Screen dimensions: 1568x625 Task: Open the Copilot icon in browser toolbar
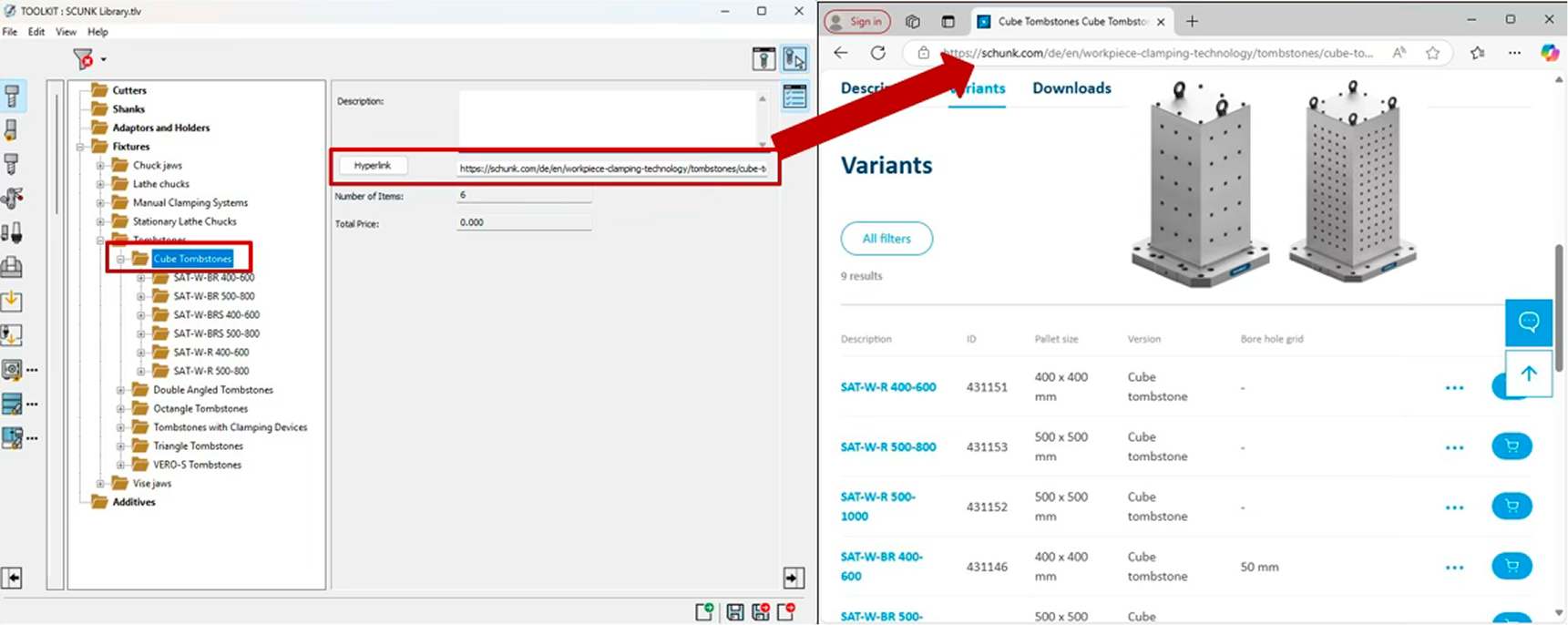pyautogui.click(x=1550, y=53)
